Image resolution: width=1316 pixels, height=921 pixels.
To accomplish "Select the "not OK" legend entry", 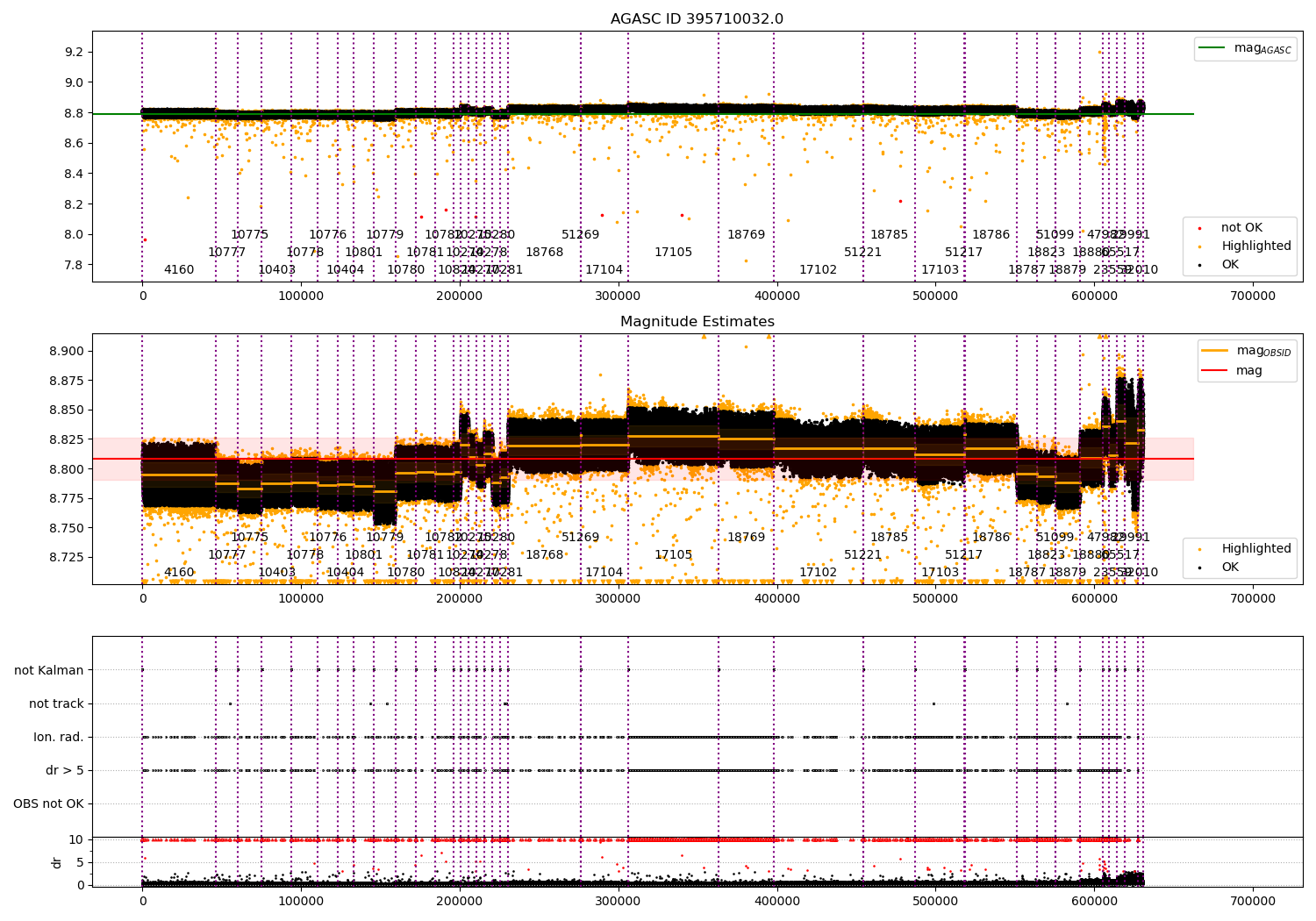I will [x=1241, y=228].
